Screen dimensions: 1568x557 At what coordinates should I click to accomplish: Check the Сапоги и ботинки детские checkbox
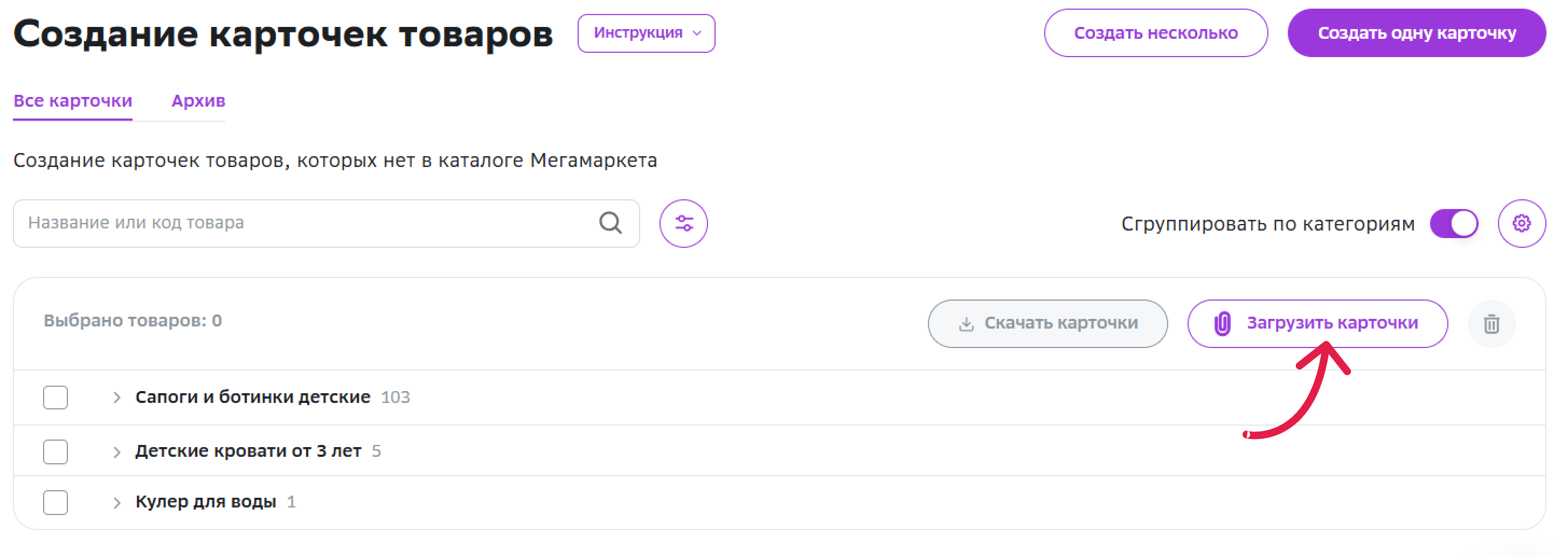coord(55,398)
